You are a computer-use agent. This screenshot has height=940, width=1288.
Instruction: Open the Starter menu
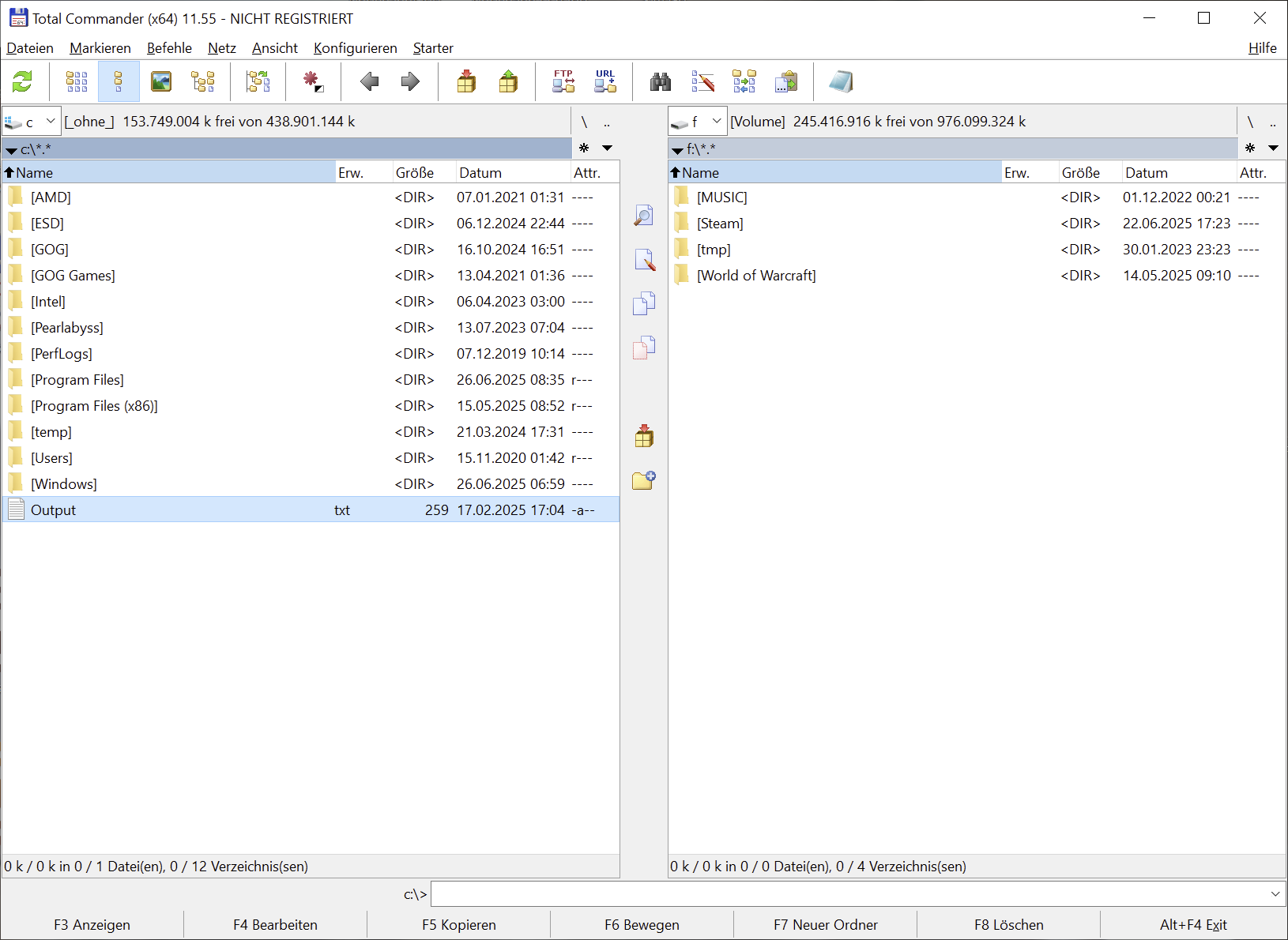433,48
